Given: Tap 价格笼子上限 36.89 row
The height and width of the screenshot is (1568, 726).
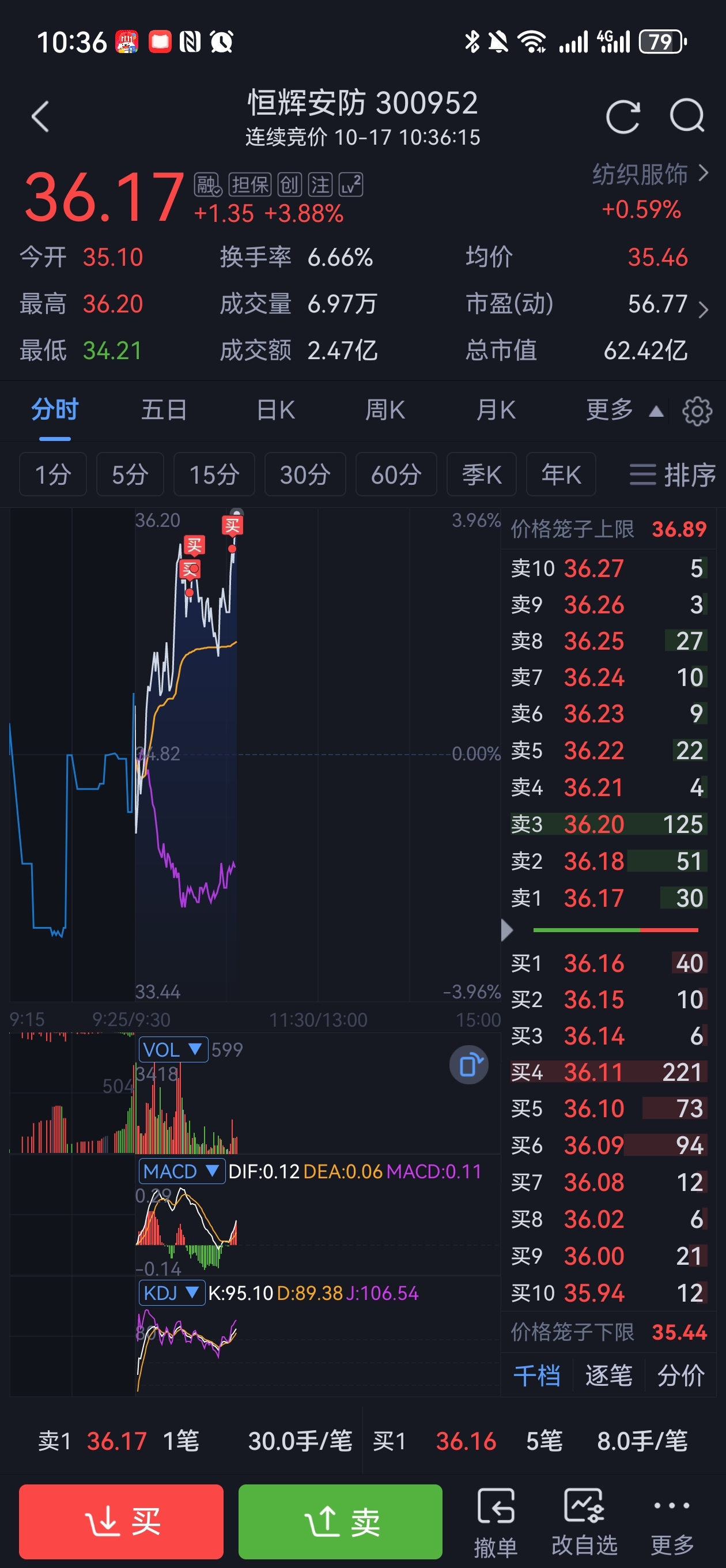Looking at the screenshot, I should coord(608,529).
